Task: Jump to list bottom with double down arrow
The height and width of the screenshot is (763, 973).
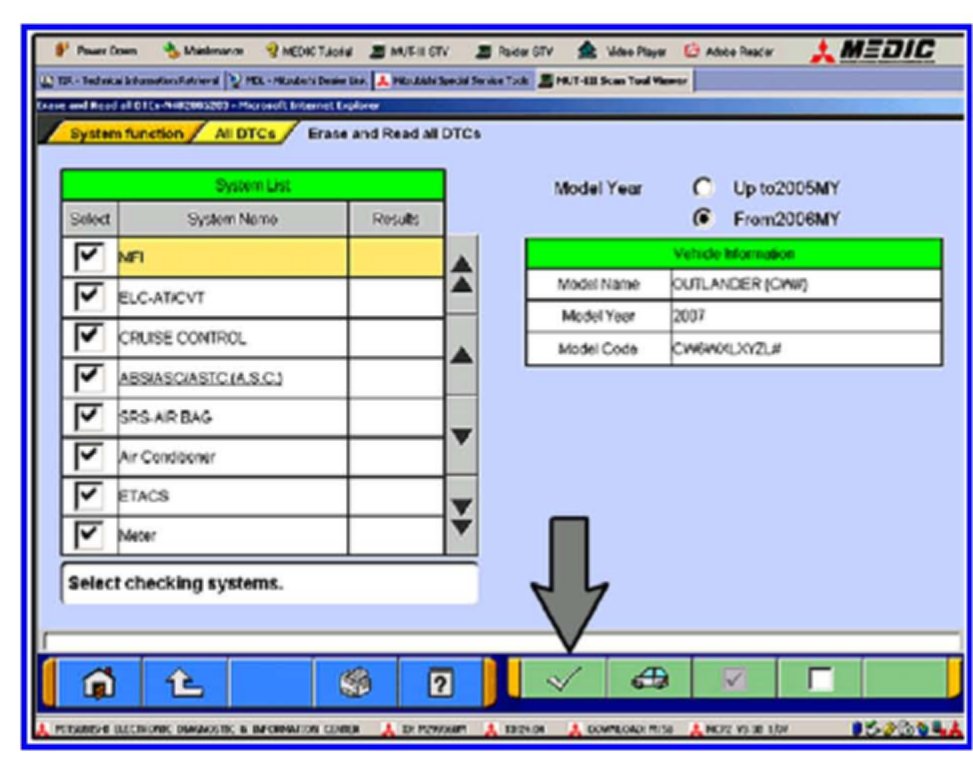Action: 461,516
